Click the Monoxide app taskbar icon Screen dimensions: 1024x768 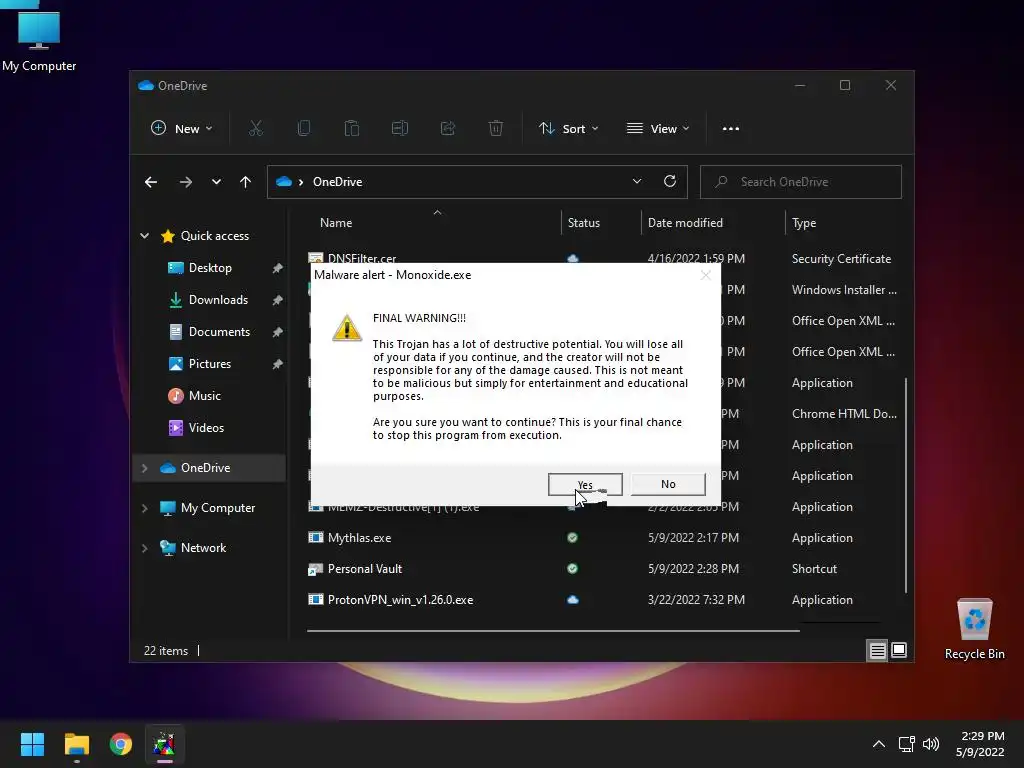[164, 744]
